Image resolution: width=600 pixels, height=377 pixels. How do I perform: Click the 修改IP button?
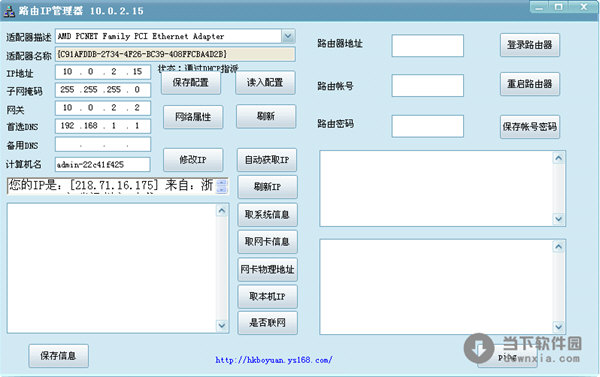pyautogui.click(x=193, y=160)
